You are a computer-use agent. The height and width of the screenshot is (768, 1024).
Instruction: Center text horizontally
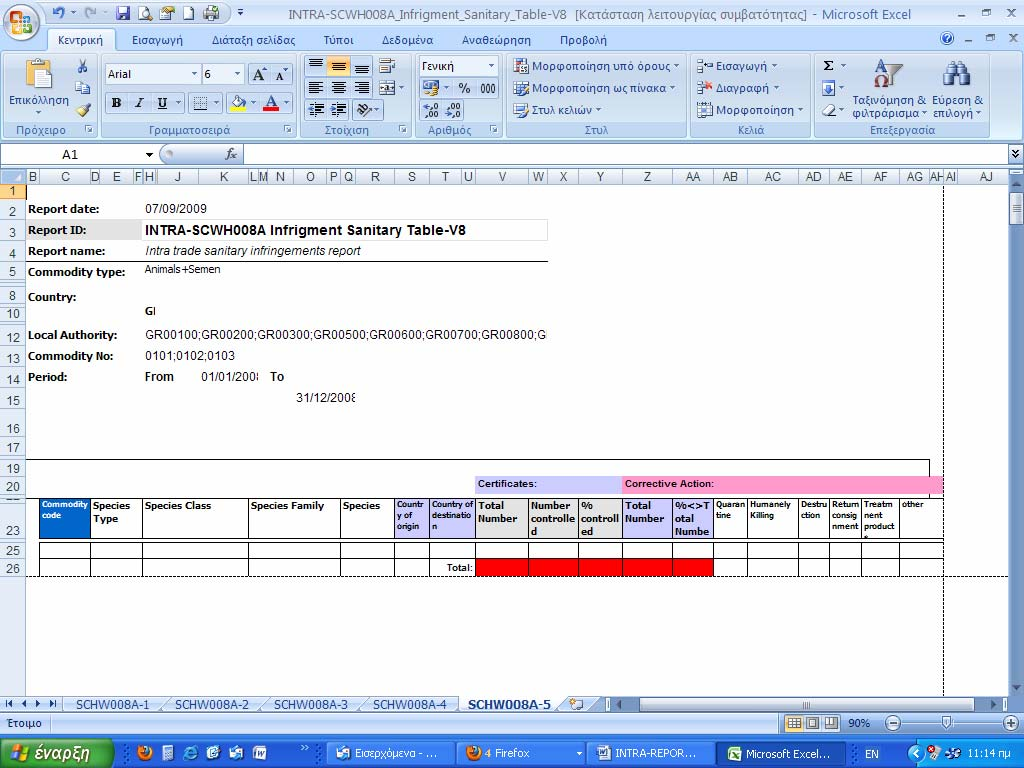pyautogui.click(x=338, y=88)
